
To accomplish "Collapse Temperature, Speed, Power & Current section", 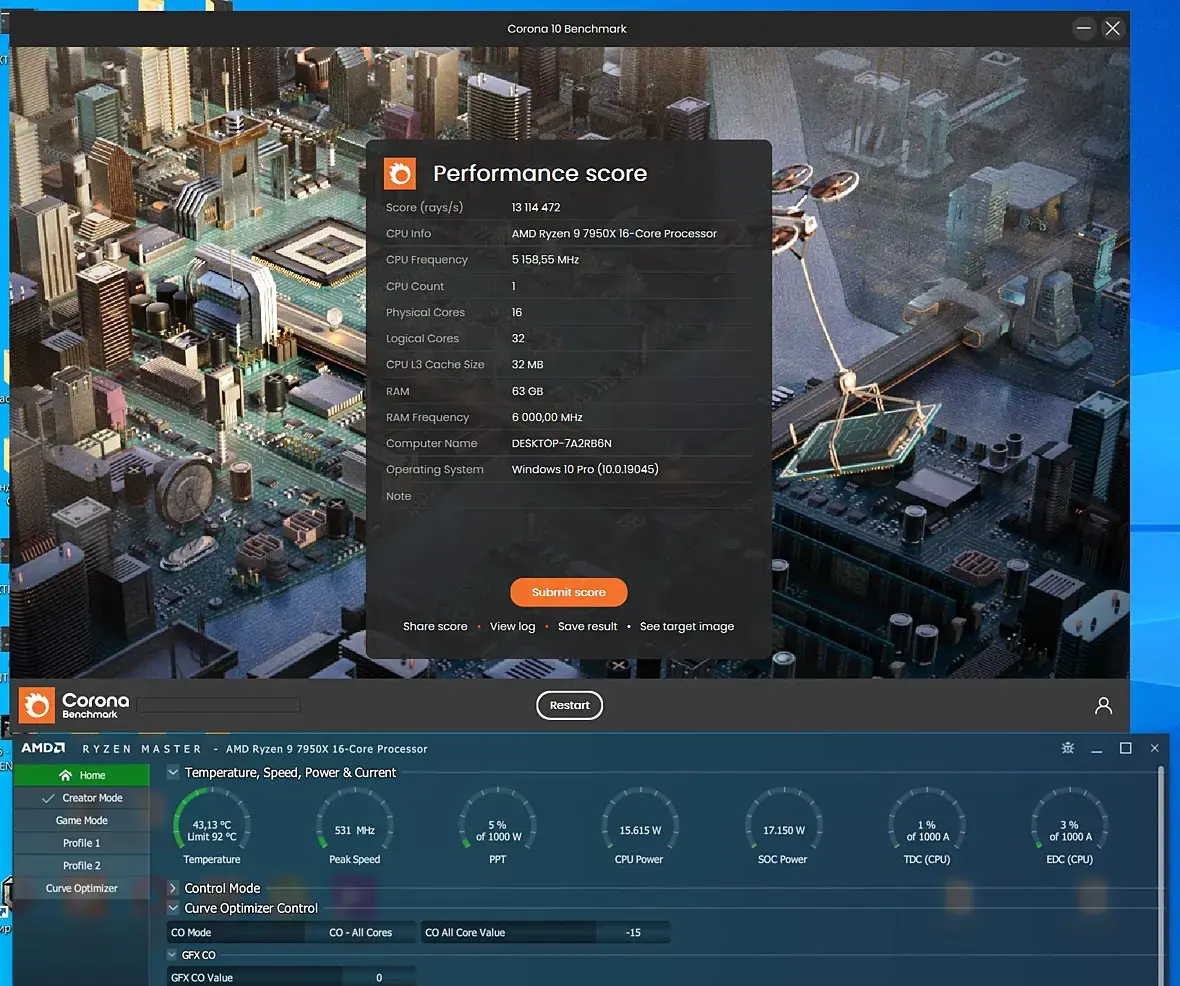I will click(173, 772).
